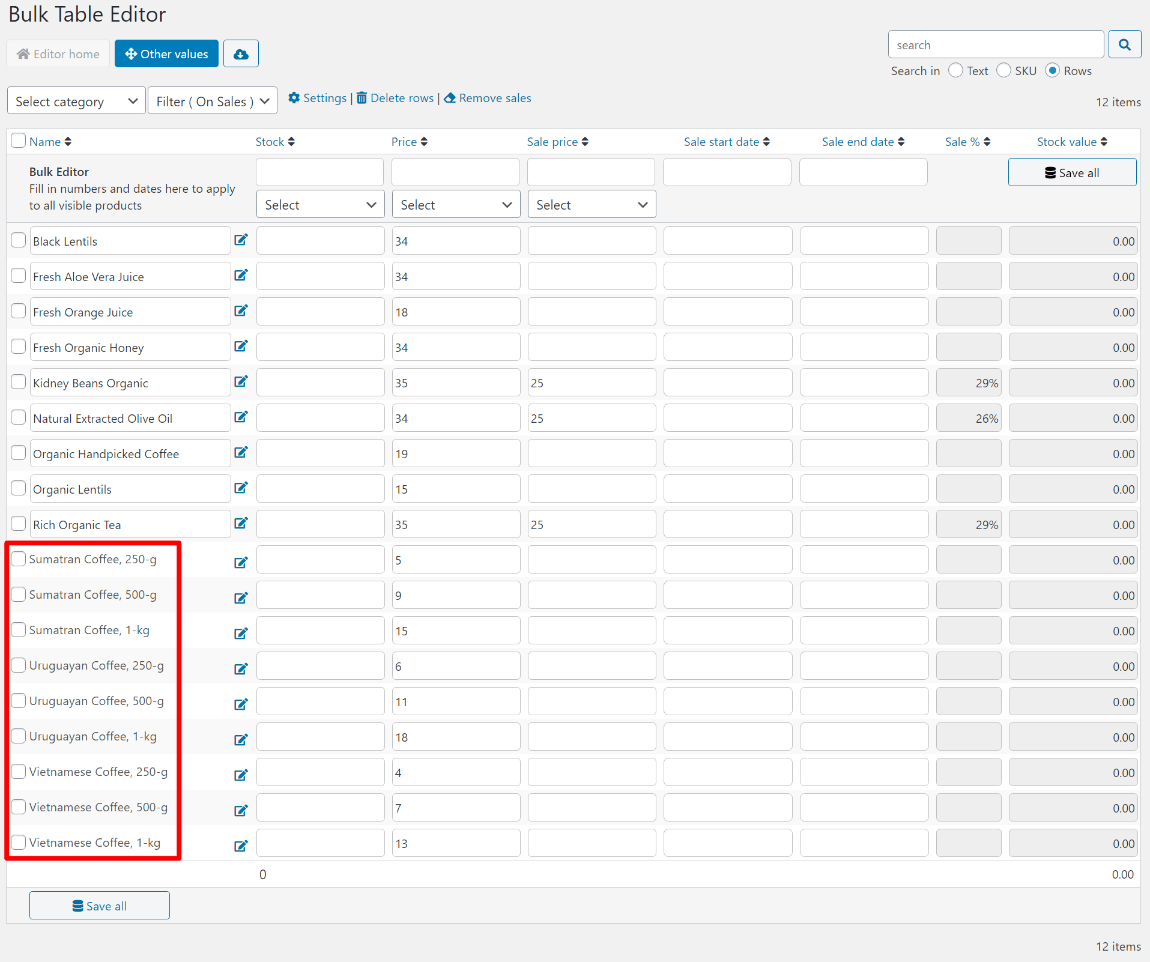
Task: Open edit icon for Uruguayan Coffee, 500-g
Action: 241,705
